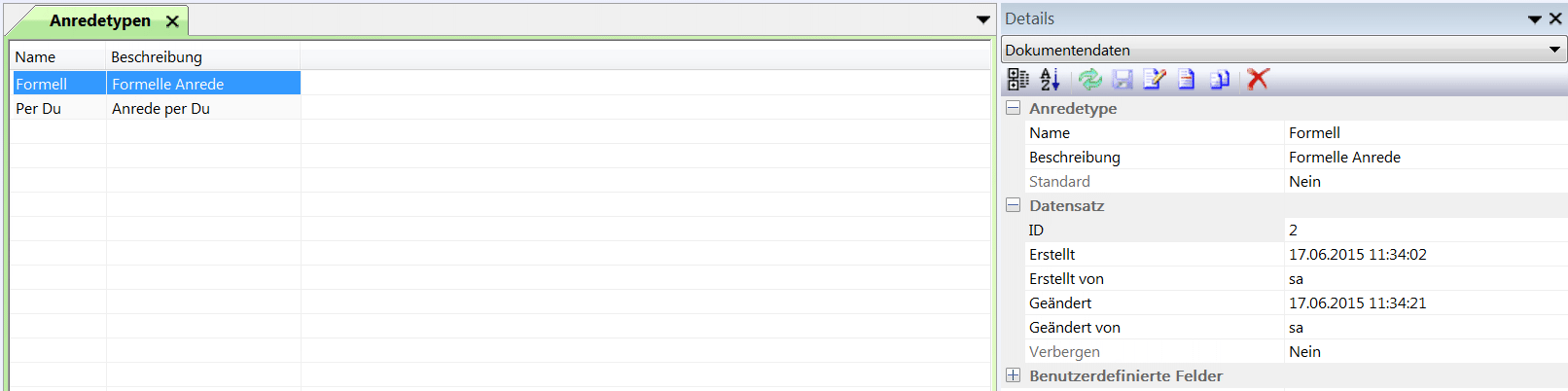This screenshot has width=1568, height=391.
Task: Save the current record
Action: 1123,80
